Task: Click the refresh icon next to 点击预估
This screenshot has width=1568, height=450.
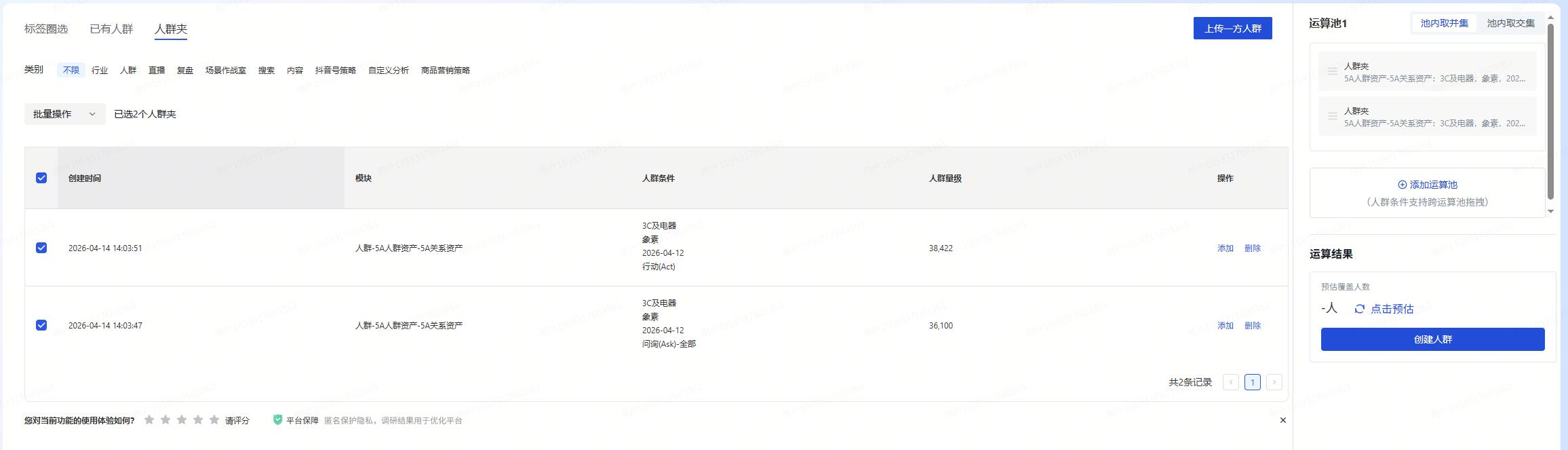Action: coord(1360,309)
